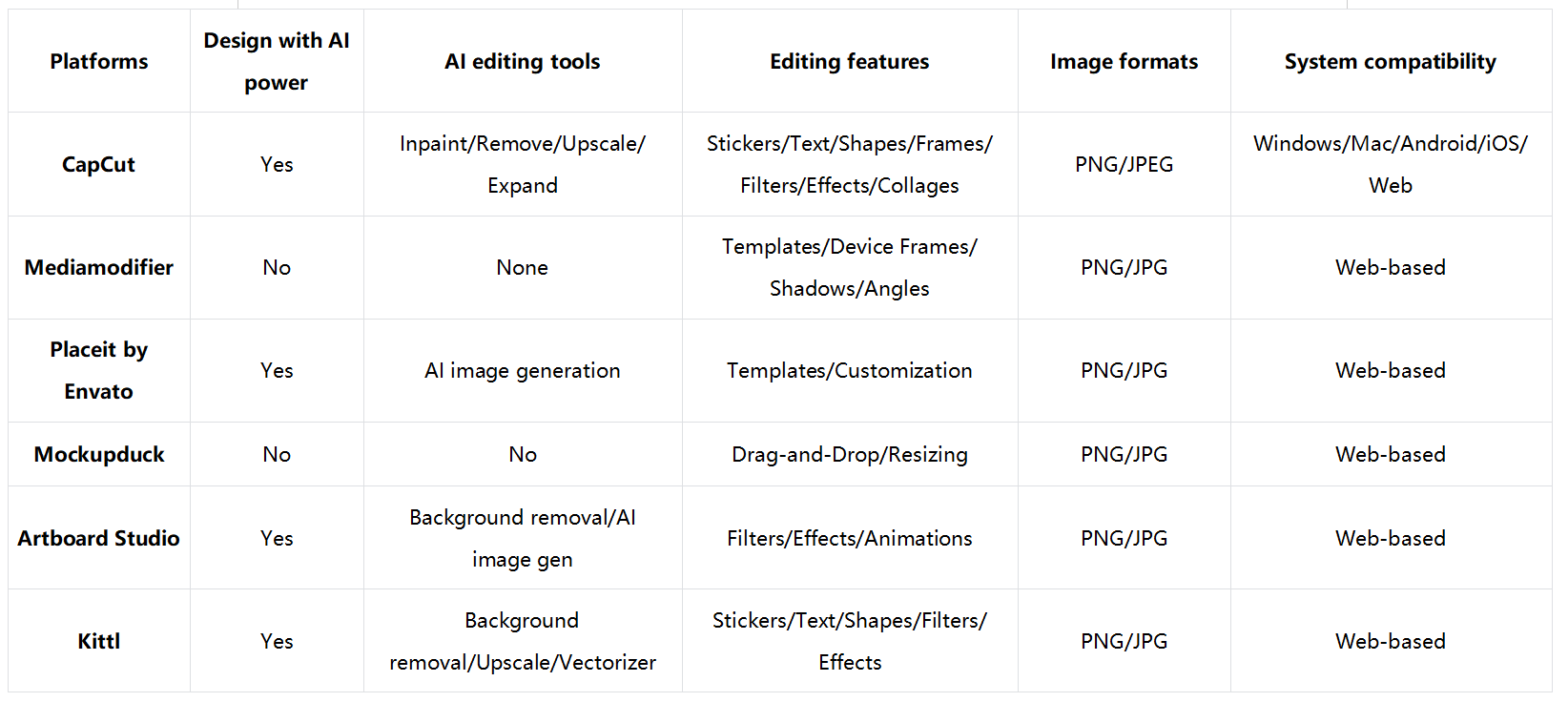This screenshot has width=1568, height=702.
Task: Select the Artboard Studio name cell
Action: click(x=99, y=538)
